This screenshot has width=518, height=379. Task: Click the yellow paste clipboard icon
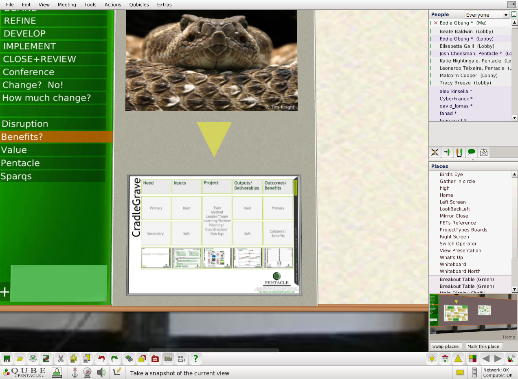pos(87,359)
